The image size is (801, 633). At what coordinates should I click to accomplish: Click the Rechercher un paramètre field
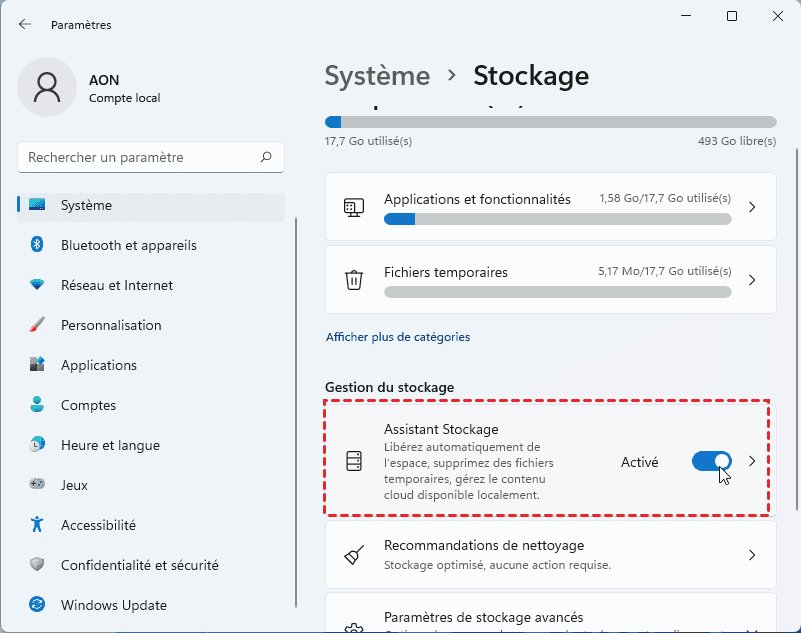click(140, 157)
